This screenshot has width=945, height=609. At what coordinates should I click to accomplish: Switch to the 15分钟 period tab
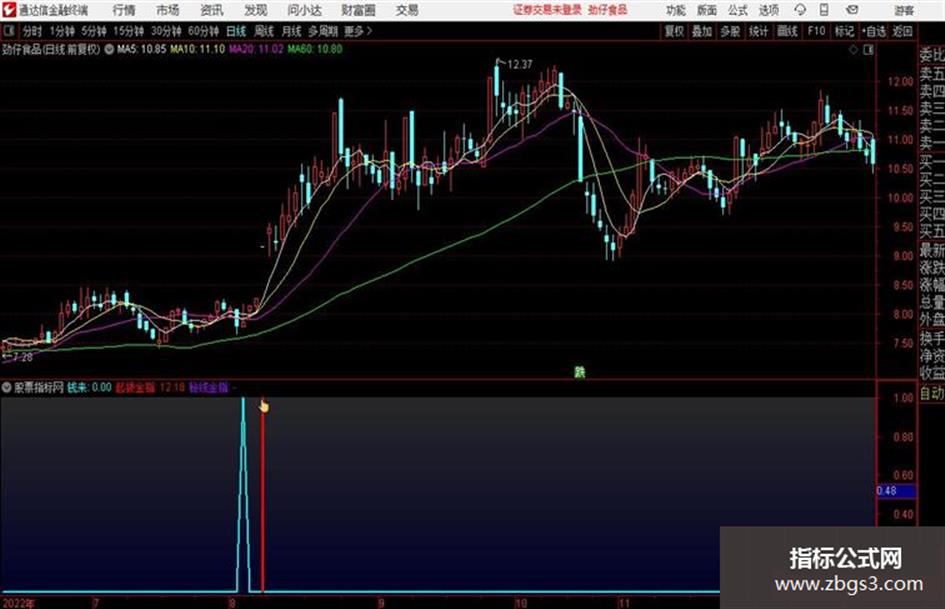(x=128, y=31)
